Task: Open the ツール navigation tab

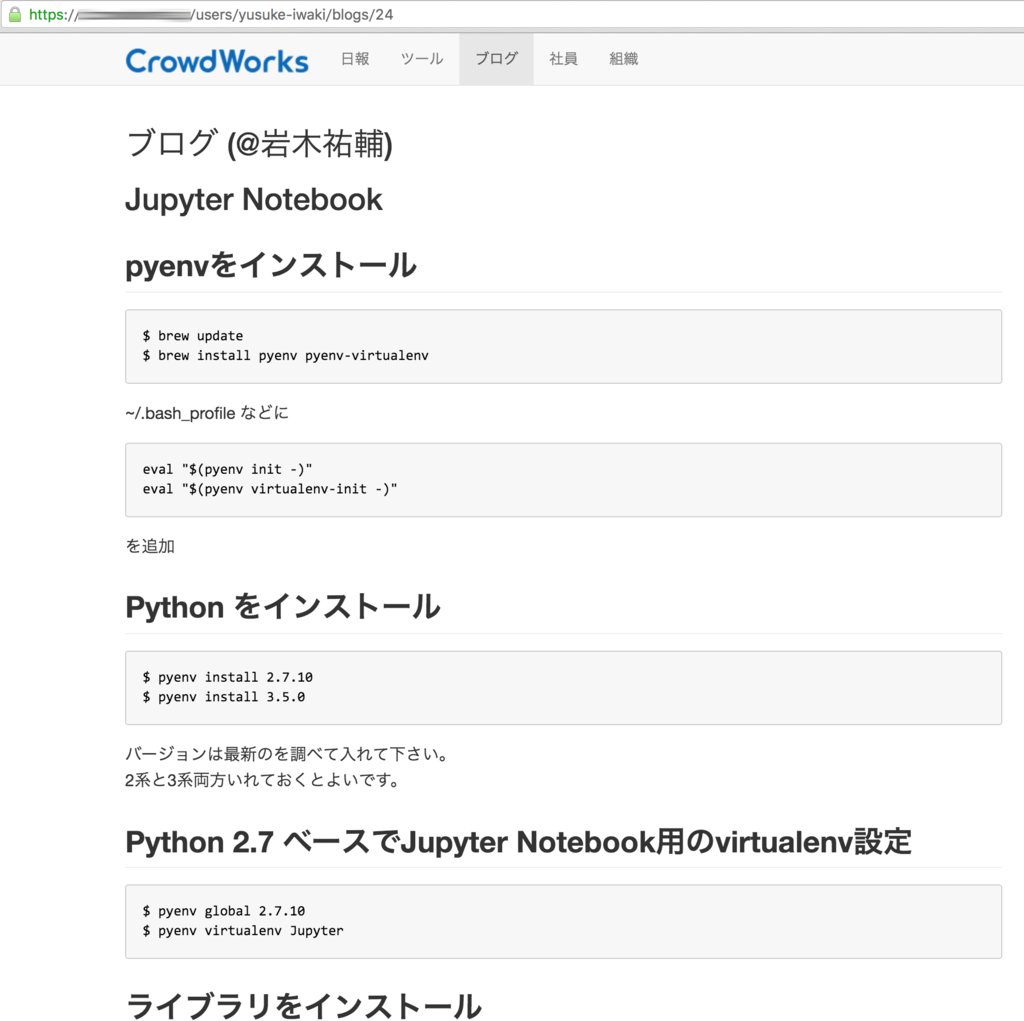Action: tap(422, 59)
